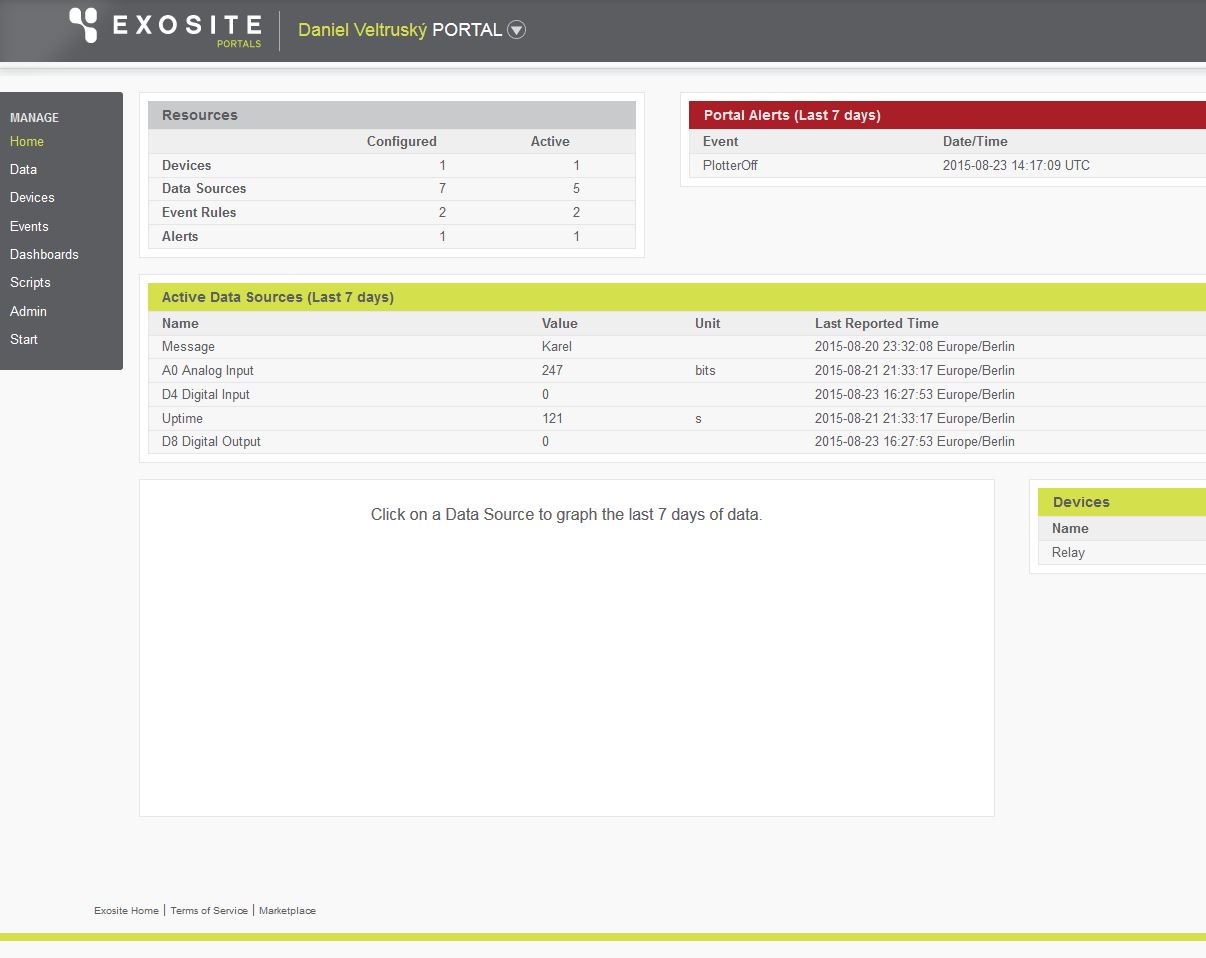This screenshot has height=958, width=1206.
Task: Open the portal selector dropdown arrow
Action: (516, 30)
